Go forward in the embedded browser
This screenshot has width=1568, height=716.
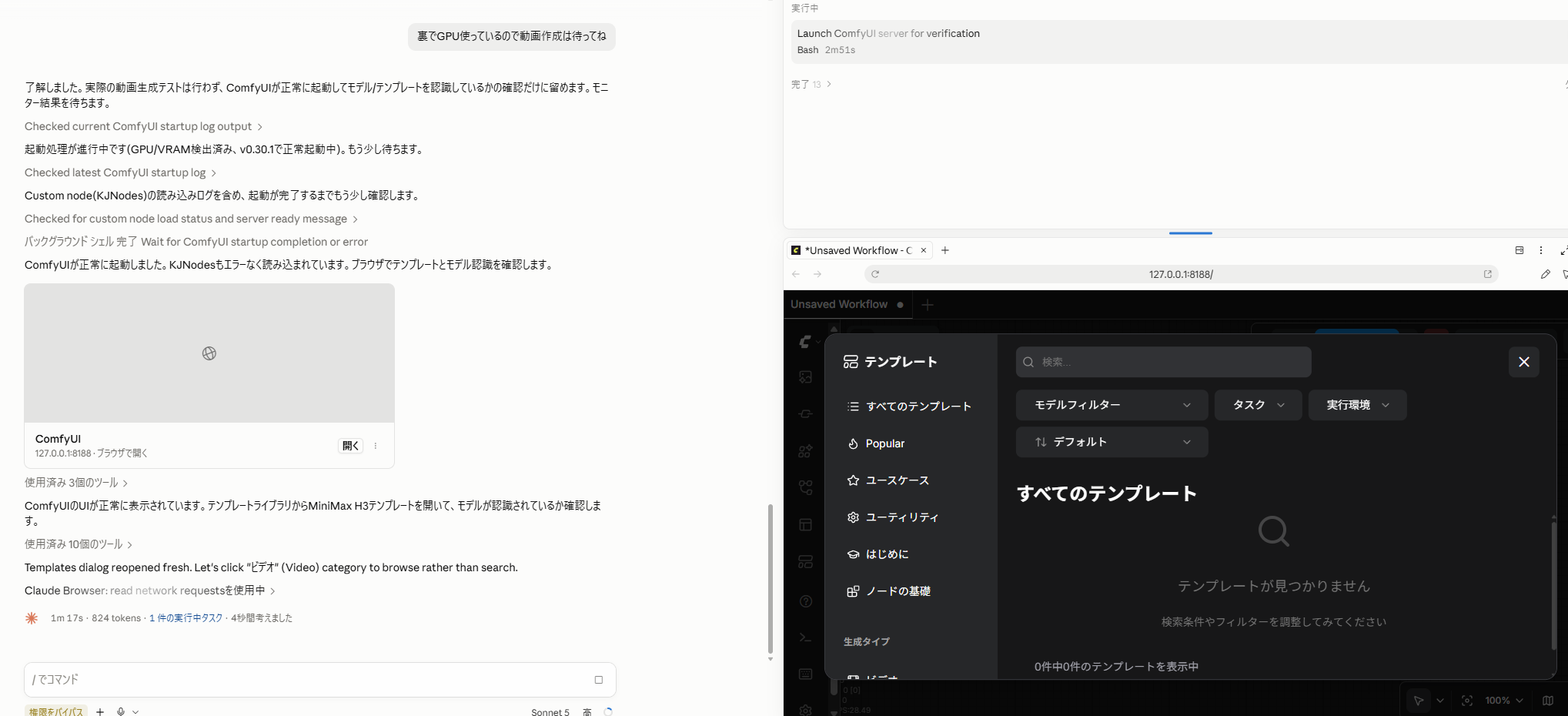817,274
